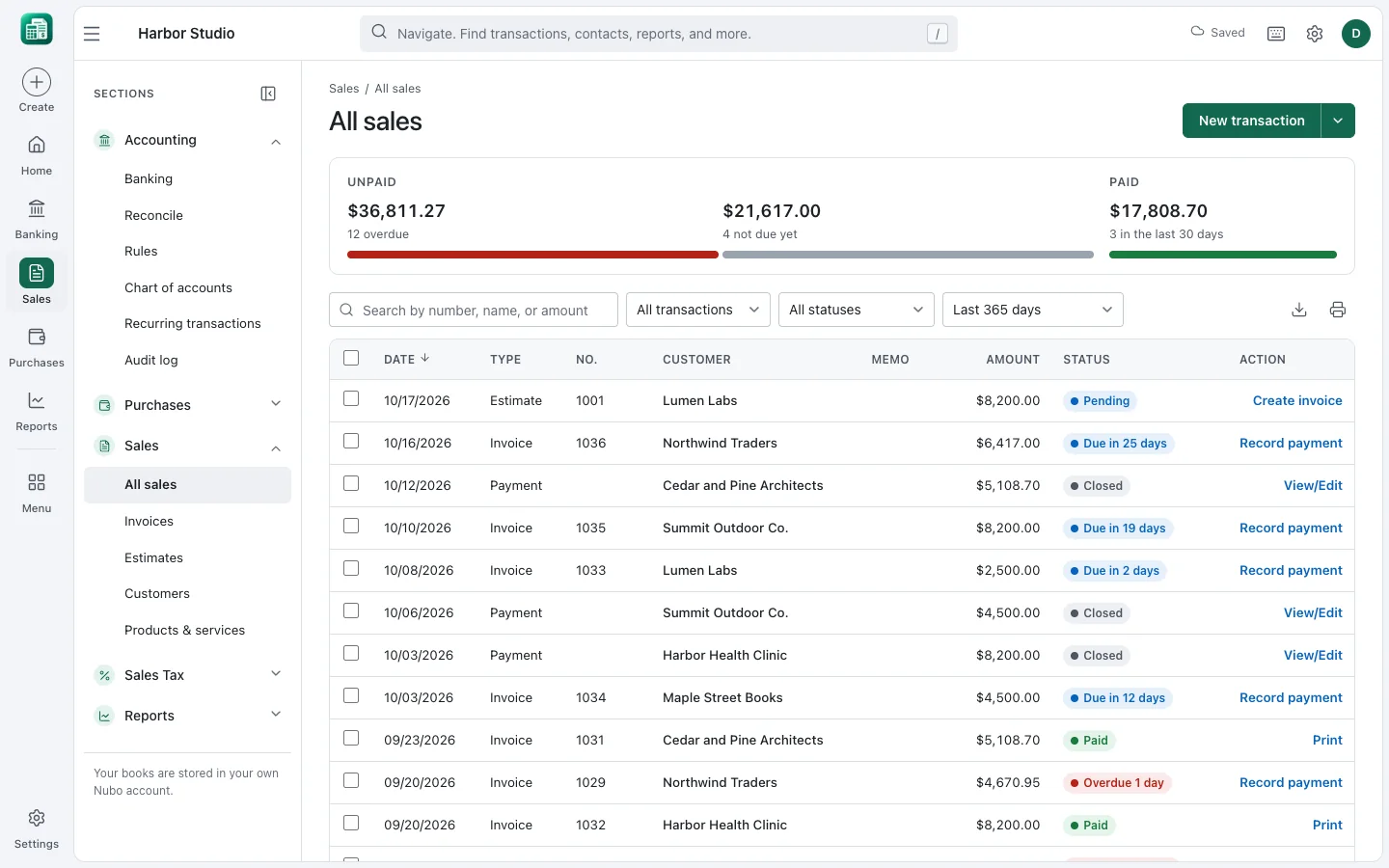This screenshot has width=1389, height=868.
Task: Click the New transaction button
Action: [x=1251, y=121]
